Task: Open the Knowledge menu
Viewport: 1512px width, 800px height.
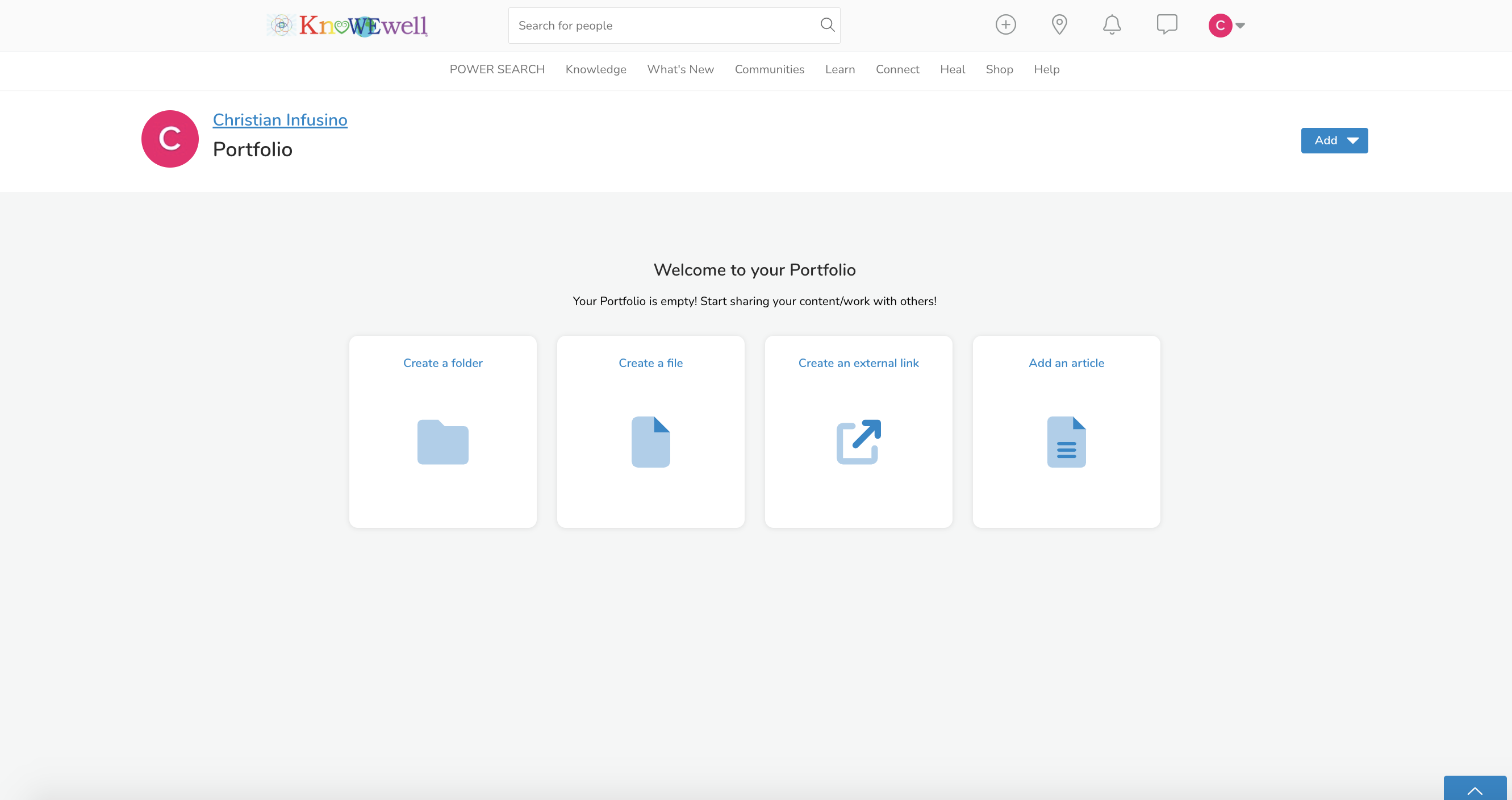Action: [596, 69]
